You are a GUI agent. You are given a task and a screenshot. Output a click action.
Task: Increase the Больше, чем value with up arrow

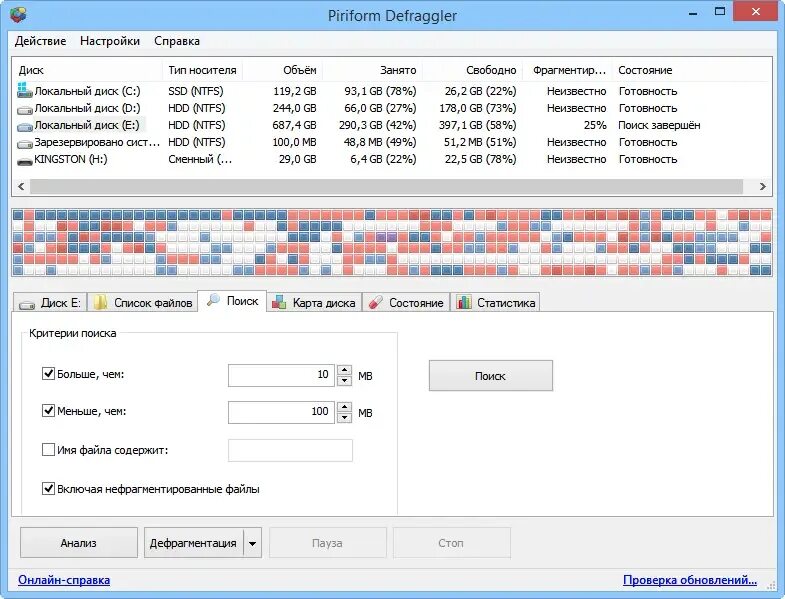point(344,370)
